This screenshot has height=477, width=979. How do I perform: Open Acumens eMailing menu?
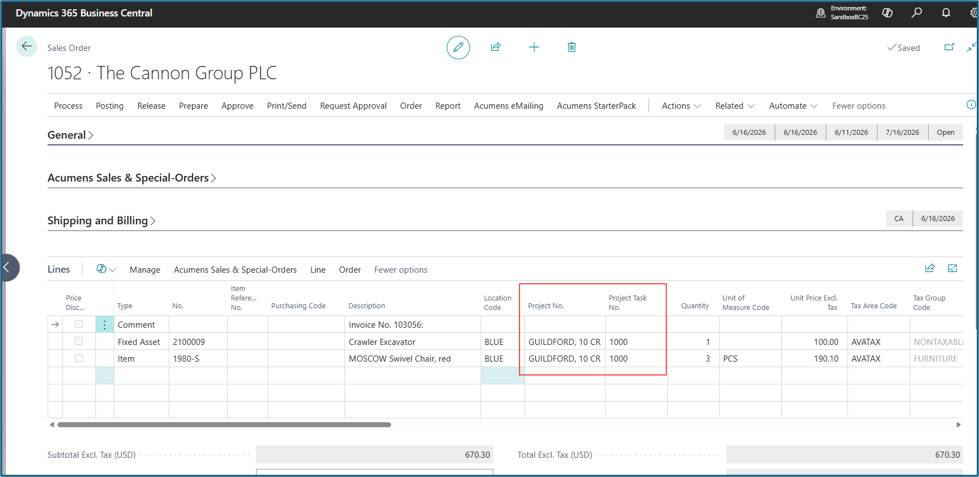pyautogui.click(x=508, y=106)
